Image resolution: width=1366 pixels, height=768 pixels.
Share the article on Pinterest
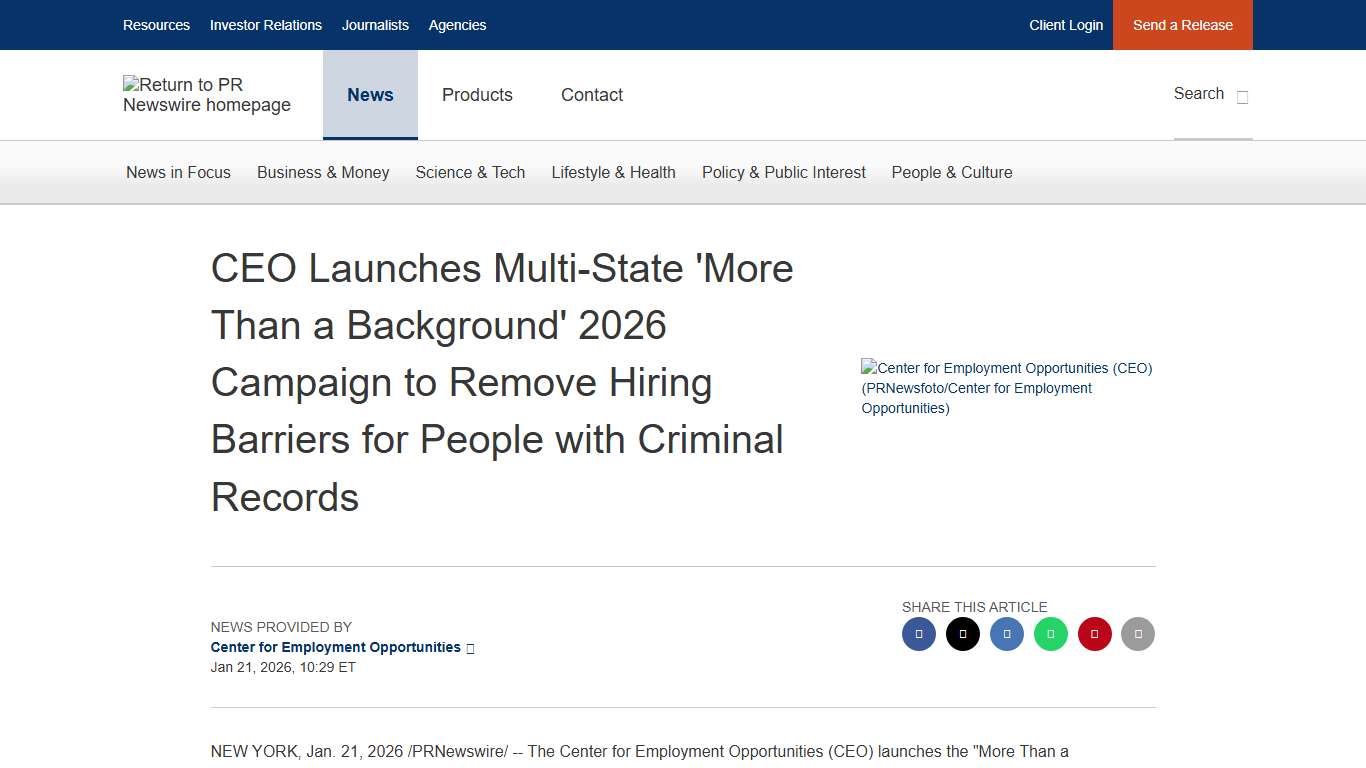coord(1095,634)
